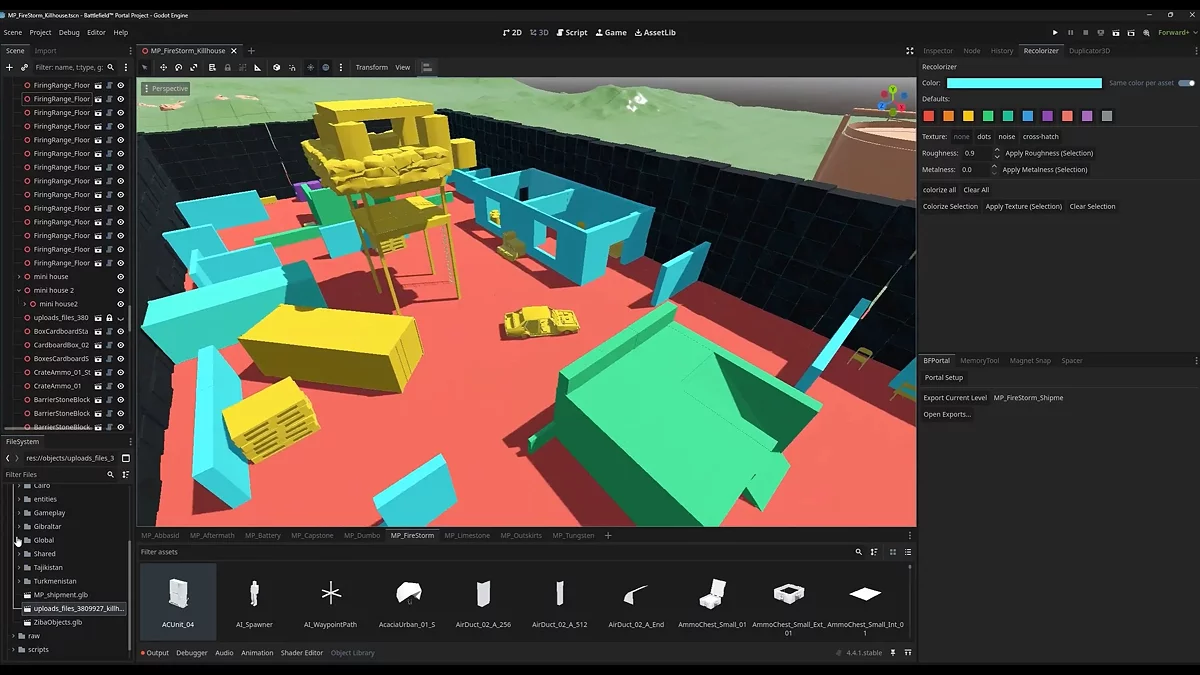Collapse the 'mini house 2' tree node
The height and width of the screenshot is (675, 1200).
[x=19, y=290]
